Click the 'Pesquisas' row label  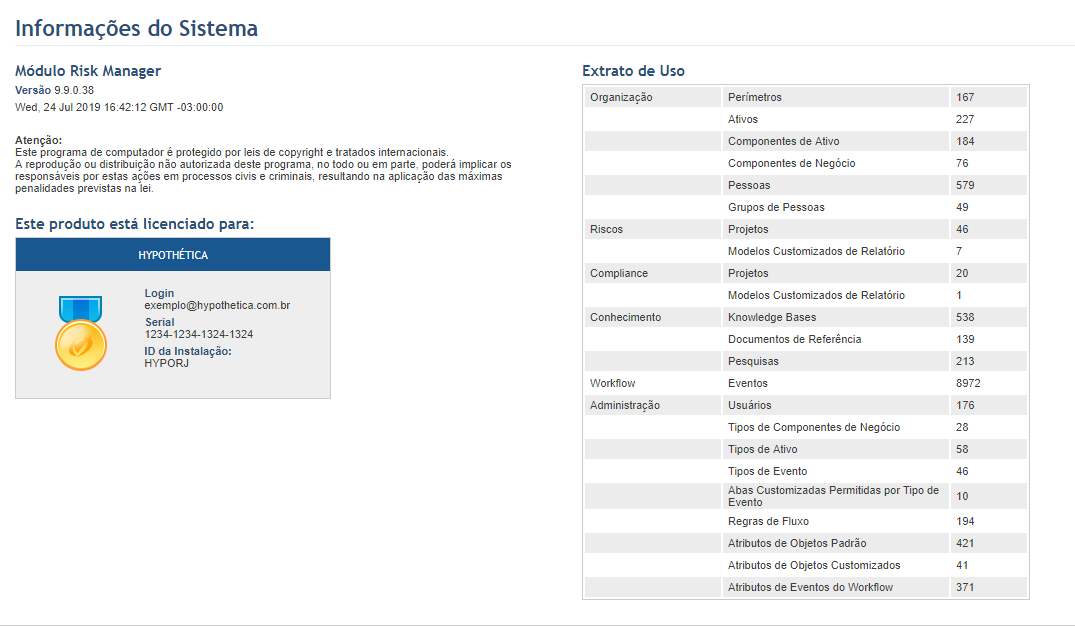point(753,361)
